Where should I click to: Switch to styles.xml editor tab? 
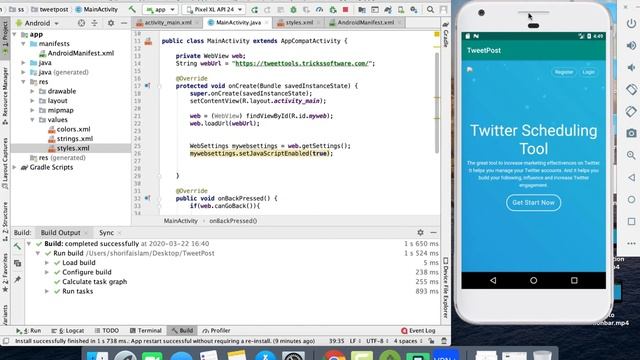coord(299,22)
